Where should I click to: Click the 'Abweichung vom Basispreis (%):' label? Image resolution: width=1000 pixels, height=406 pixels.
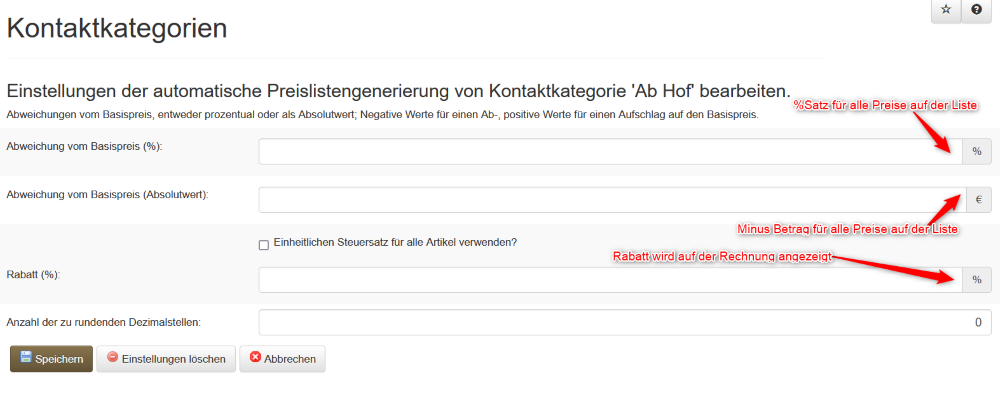point(84,147)
